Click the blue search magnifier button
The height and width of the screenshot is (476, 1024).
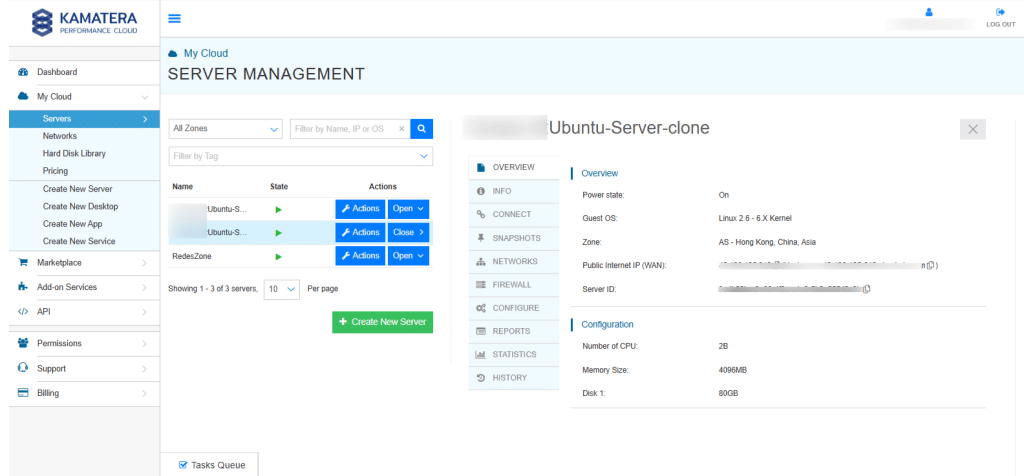pos(422,128)
